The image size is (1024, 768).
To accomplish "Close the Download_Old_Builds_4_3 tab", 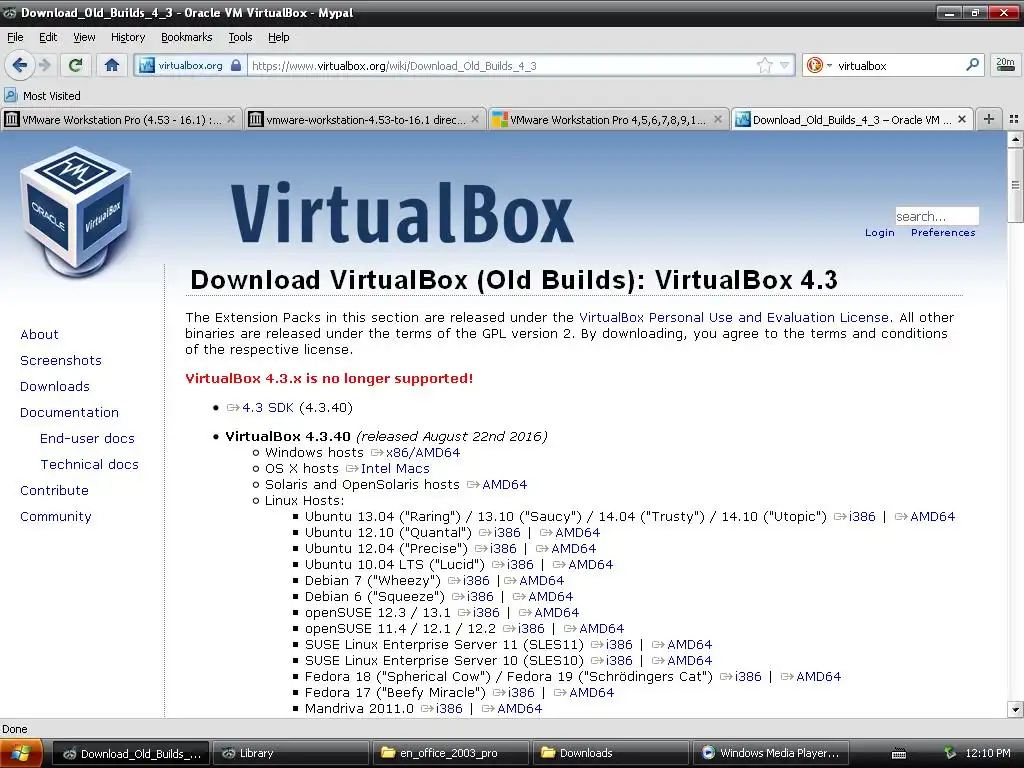I will click(x=962, y=120).
